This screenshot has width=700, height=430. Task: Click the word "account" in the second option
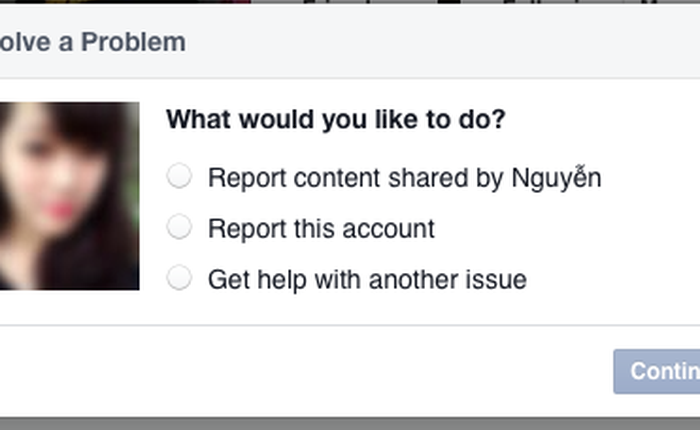389,229
